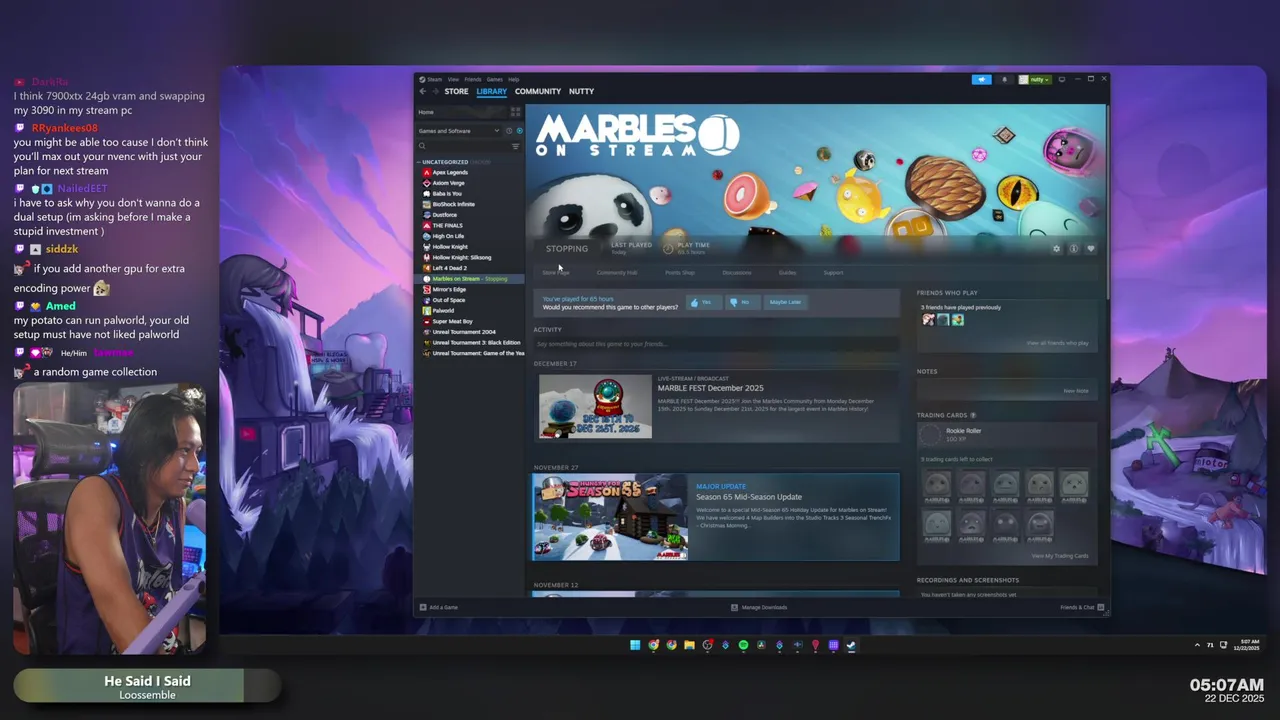Select Left 4 Dead 2 in the library
This screenshot has height=720, width=1280.
[x=449, y=268]
